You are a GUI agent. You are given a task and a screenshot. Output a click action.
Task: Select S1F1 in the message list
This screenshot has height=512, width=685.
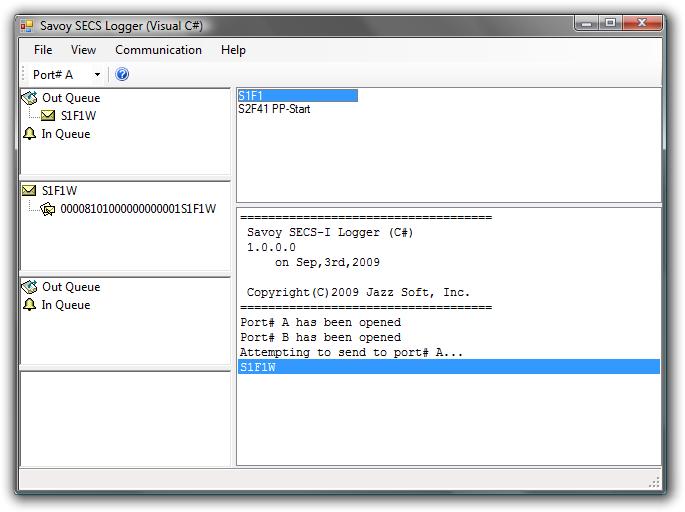(298, 96)
